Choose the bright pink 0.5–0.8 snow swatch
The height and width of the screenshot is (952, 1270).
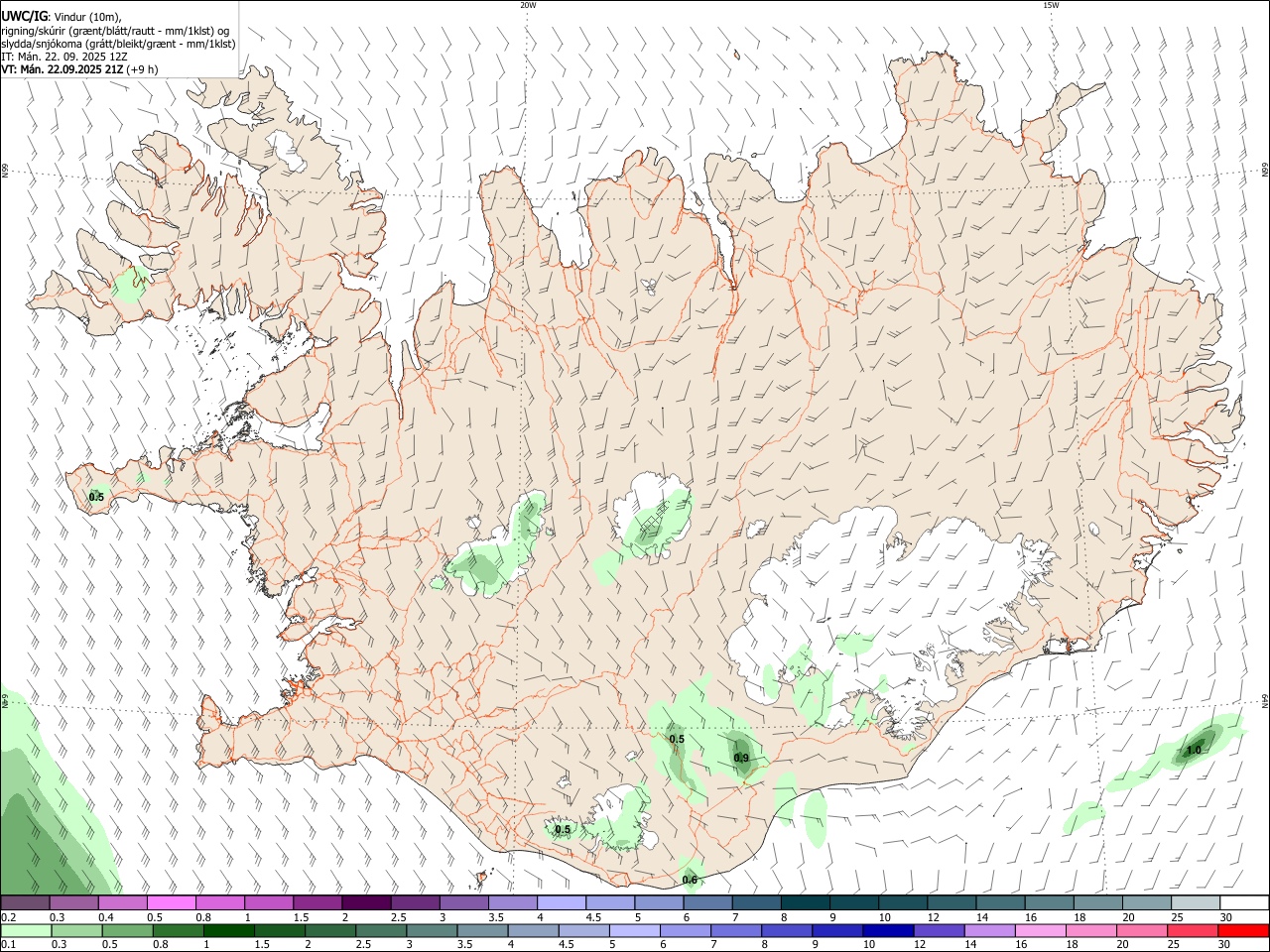click(x=172, y=902)
